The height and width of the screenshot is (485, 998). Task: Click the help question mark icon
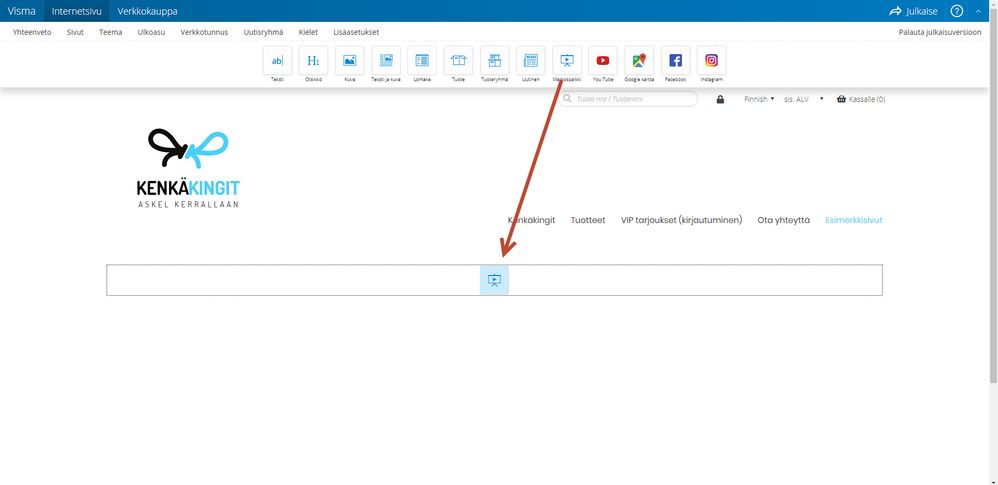pyautogui.click(x=957, y=11)
